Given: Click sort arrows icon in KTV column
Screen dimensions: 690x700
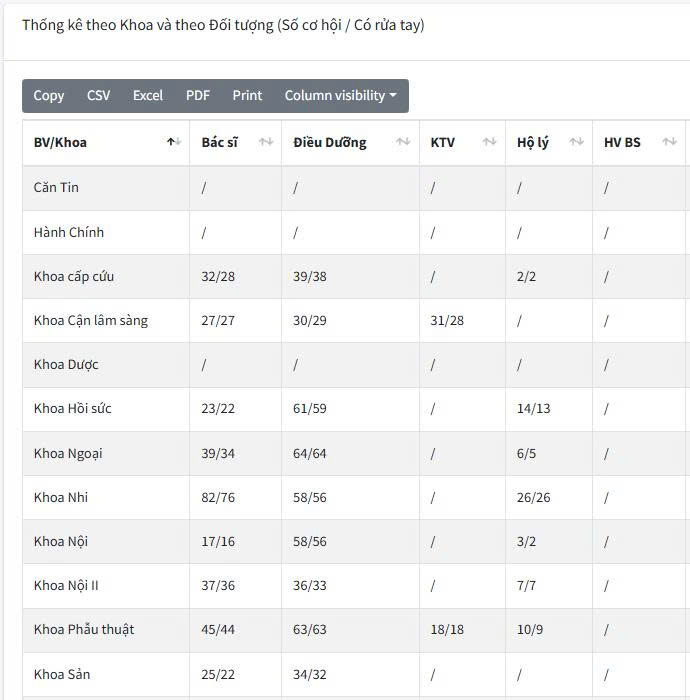Looking at the screenshot, I should point(489,142).
